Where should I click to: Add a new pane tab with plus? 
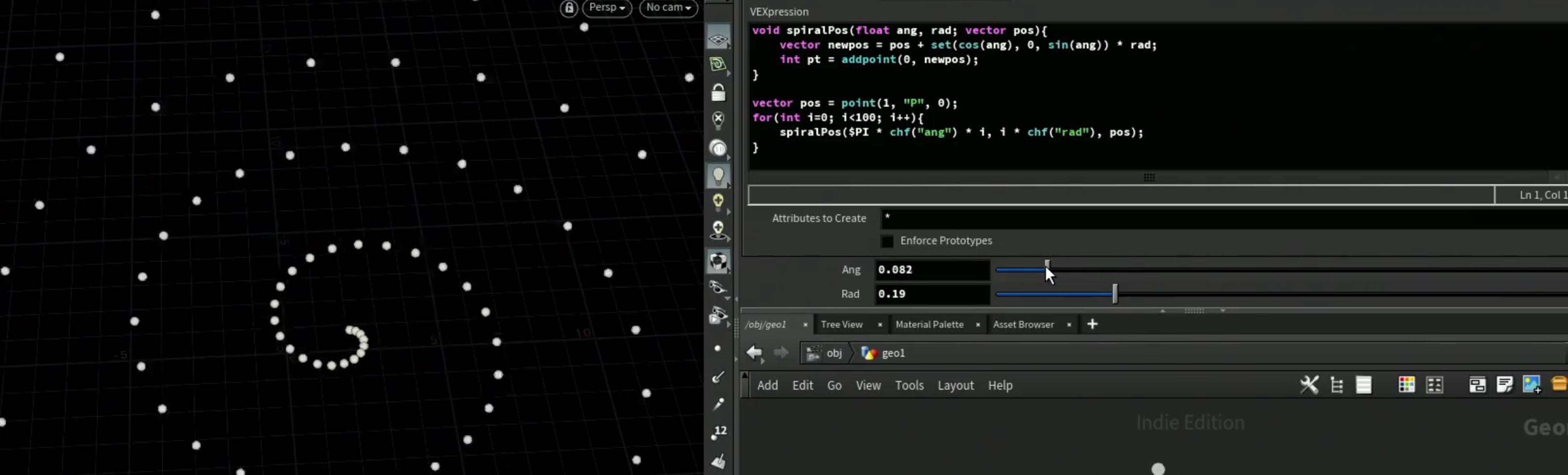(1092, 325)
